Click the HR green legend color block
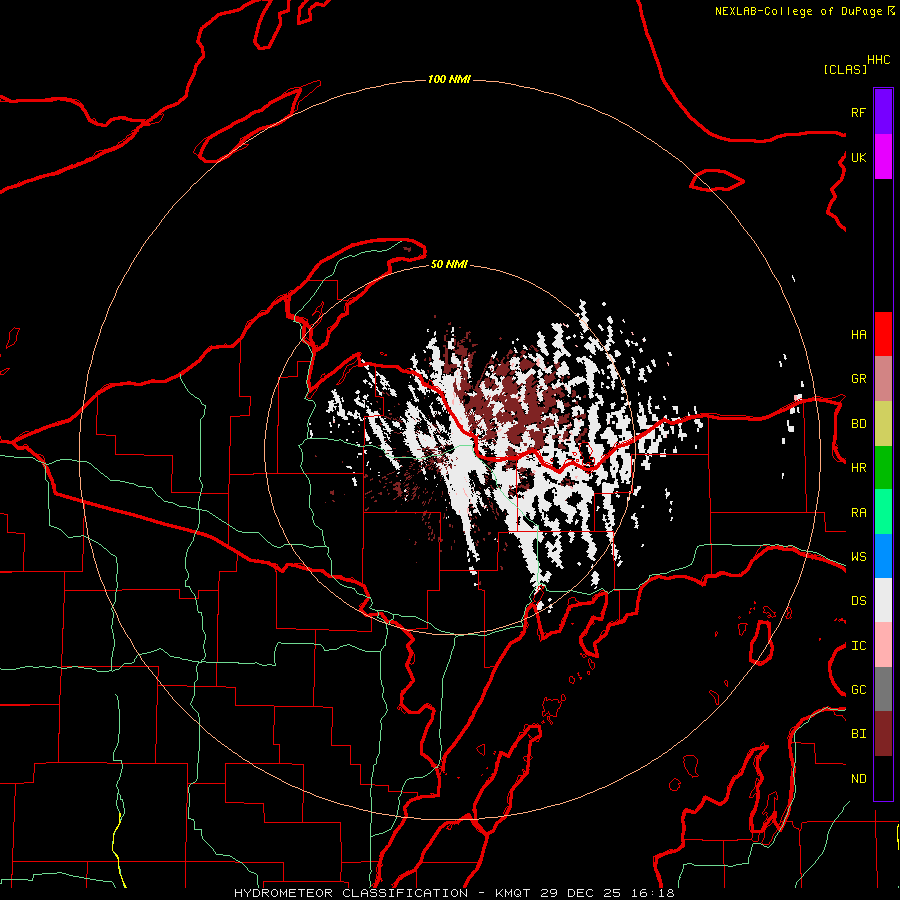 (883, 468)
